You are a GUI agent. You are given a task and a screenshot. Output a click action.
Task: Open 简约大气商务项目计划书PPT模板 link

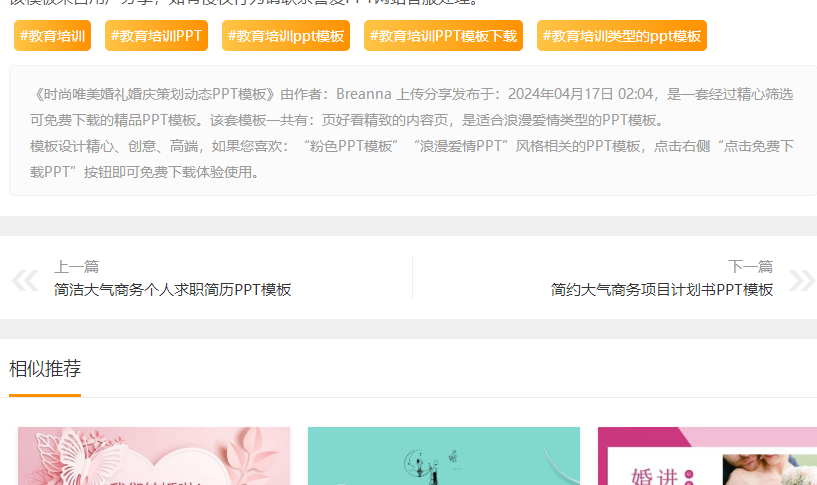[x=662, y=290]
